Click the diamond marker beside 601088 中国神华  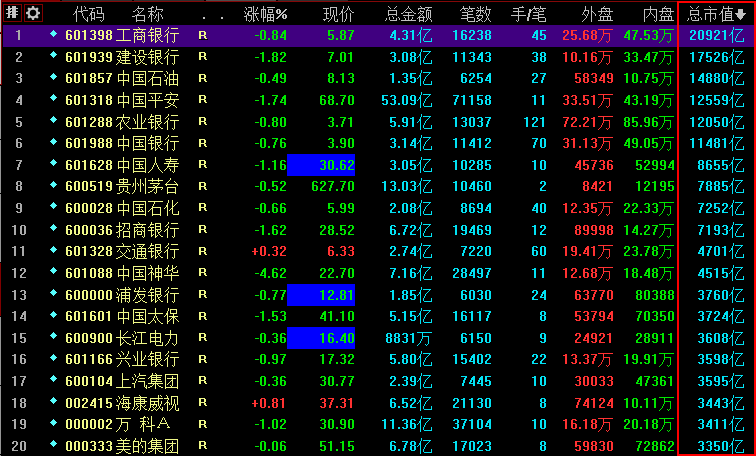click(54, 271)
